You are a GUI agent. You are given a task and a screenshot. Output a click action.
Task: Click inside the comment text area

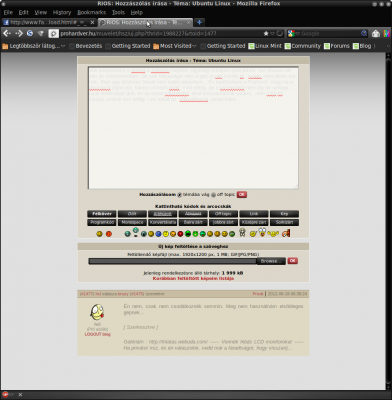(193, 128)
